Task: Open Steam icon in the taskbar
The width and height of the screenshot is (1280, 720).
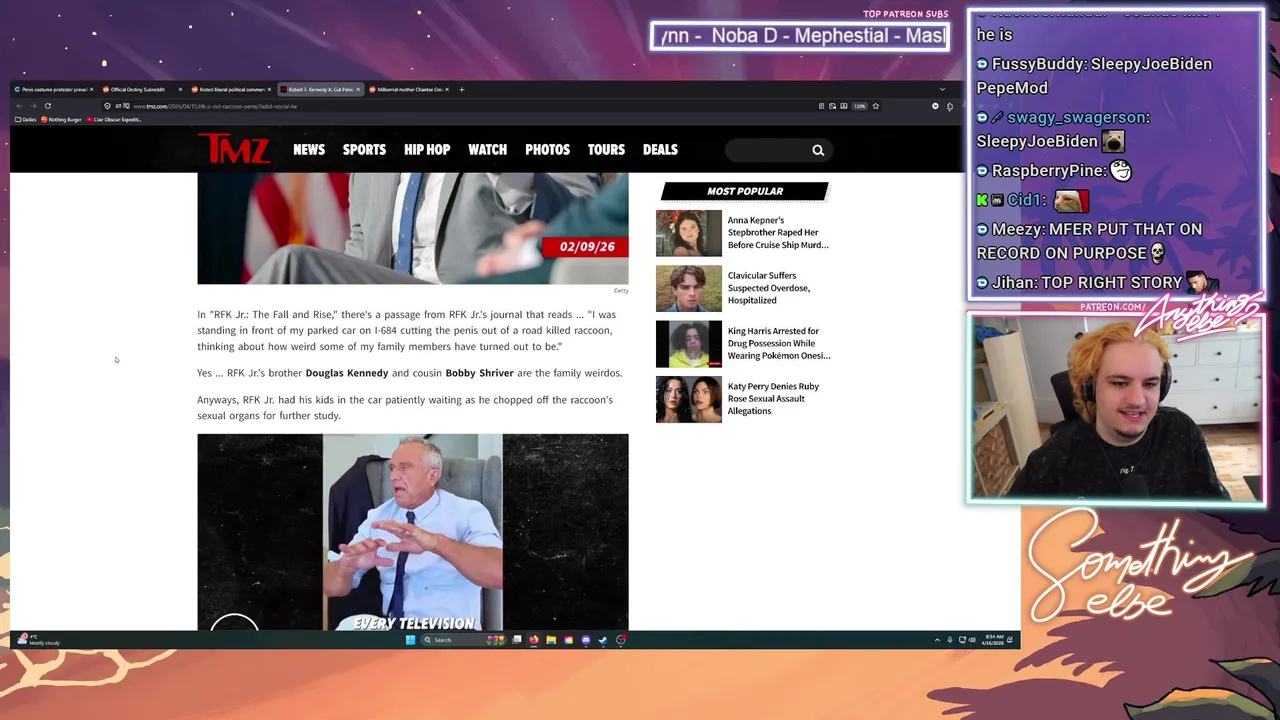Action: point(603,640)
